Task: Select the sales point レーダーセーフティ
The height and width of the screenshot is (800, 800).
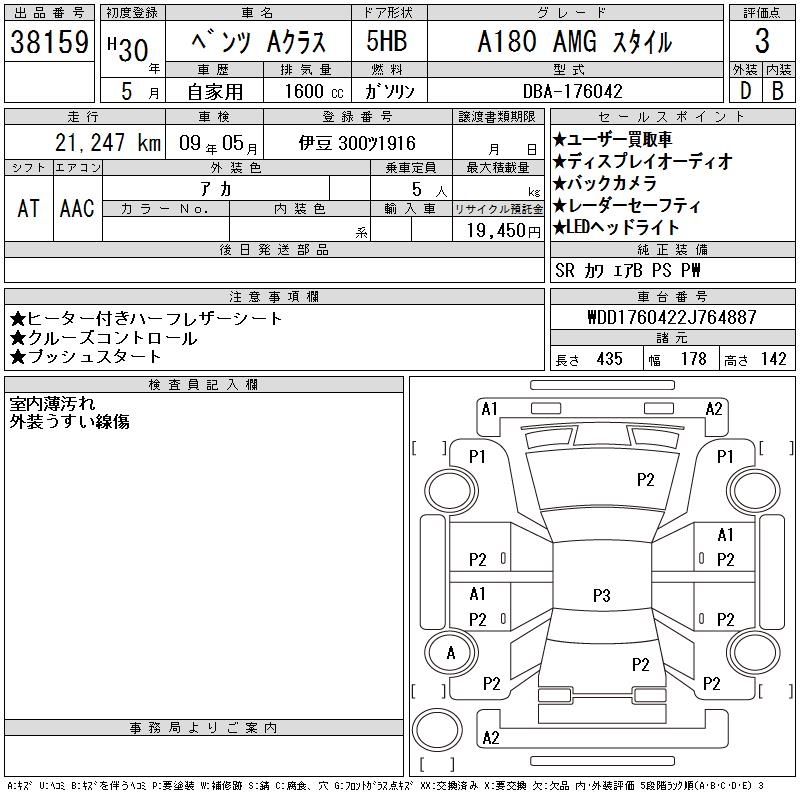Action: 627,205
